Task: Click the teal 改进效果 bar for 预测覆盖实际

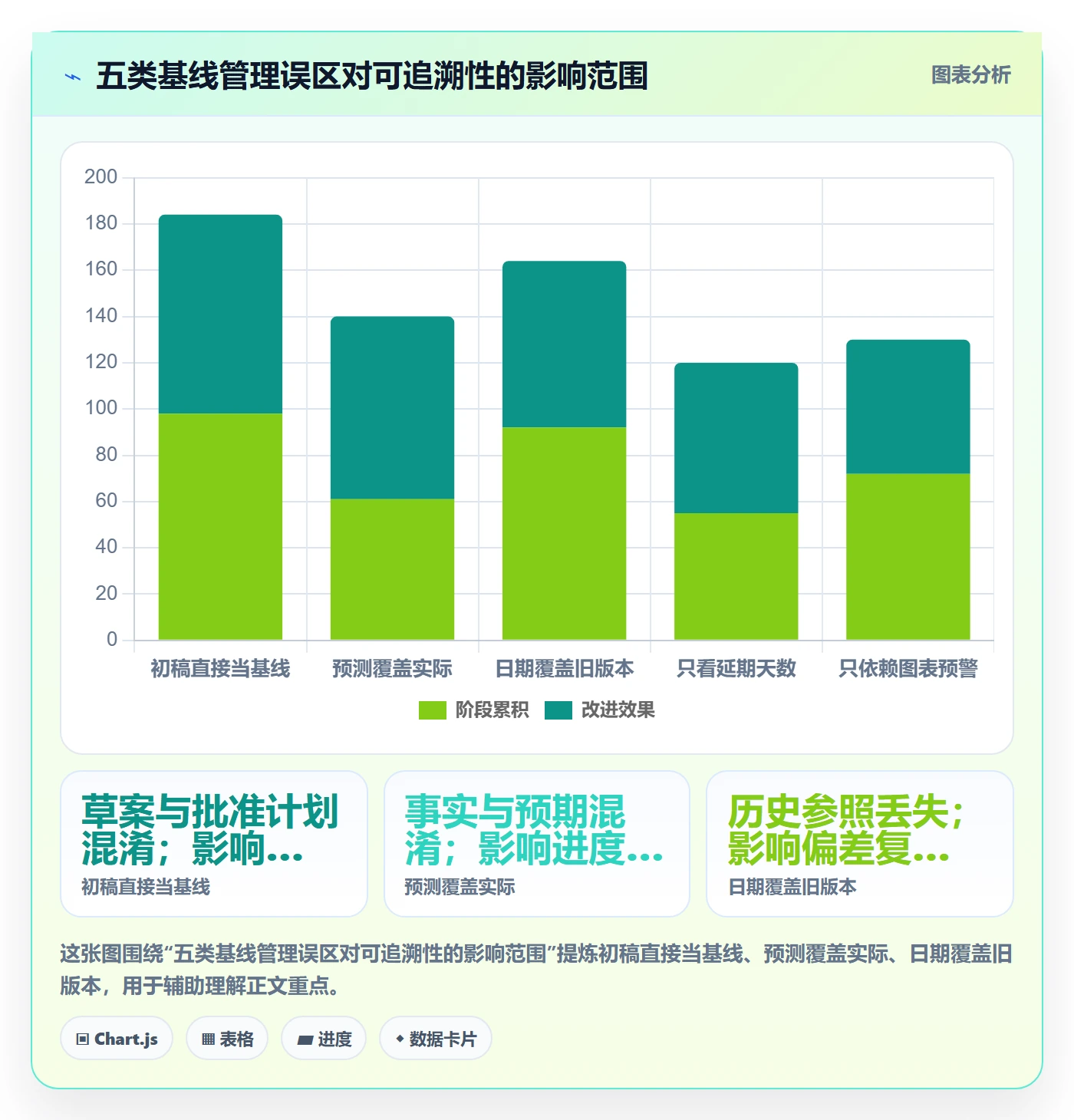Action: click(x=392, y=408)
